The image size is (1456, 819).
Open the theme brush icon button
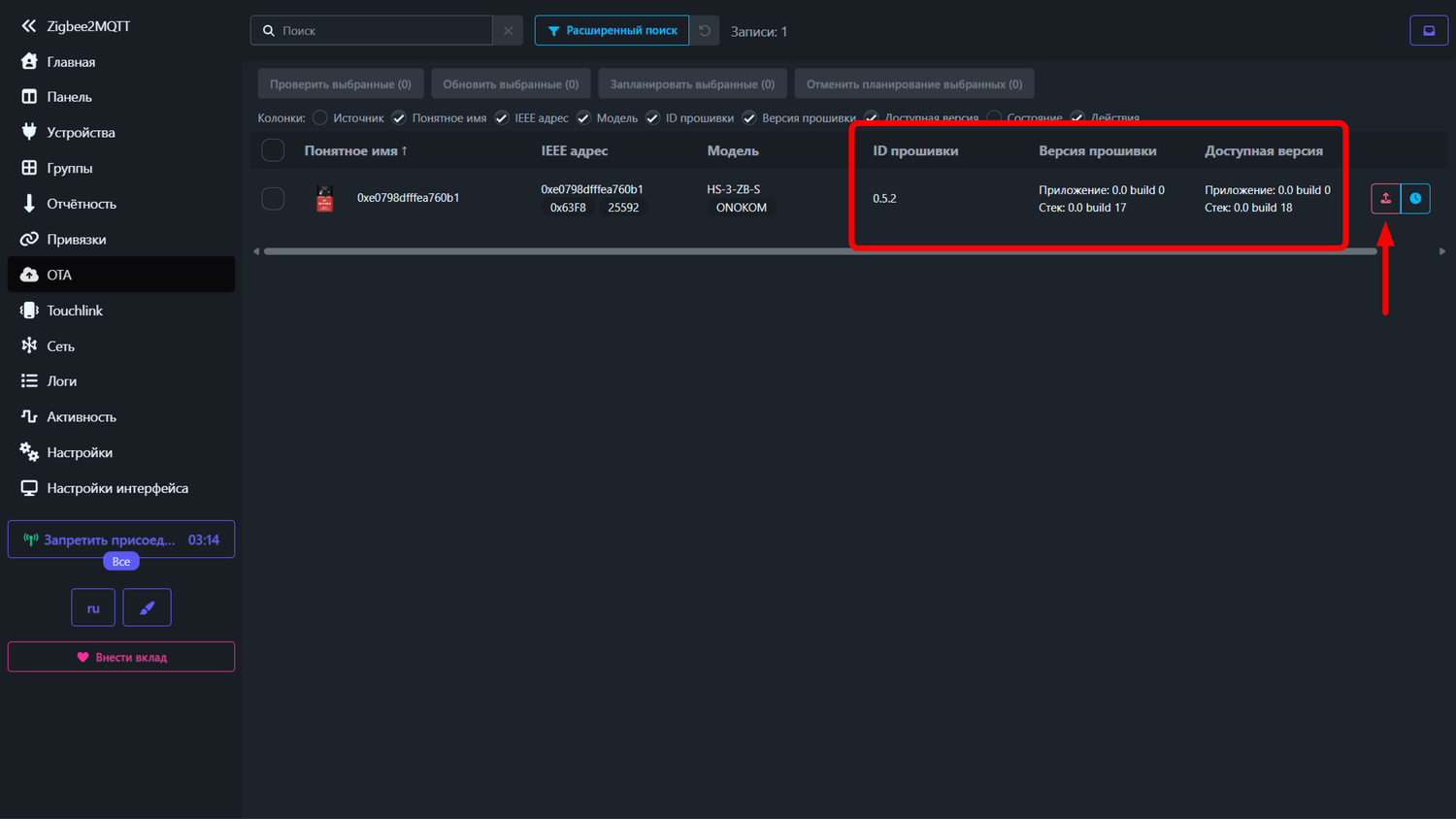click(x=147, y=608)
